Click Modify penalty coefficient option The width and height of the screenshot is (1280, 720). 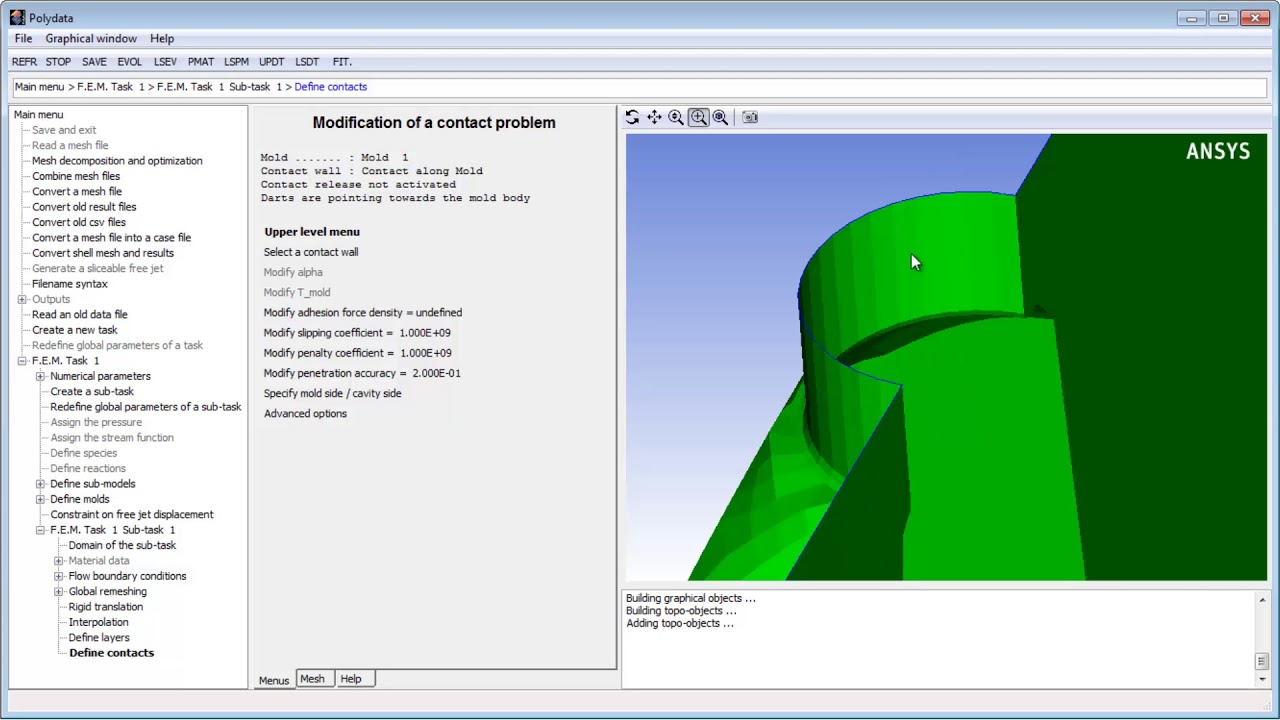click(357, 353)
